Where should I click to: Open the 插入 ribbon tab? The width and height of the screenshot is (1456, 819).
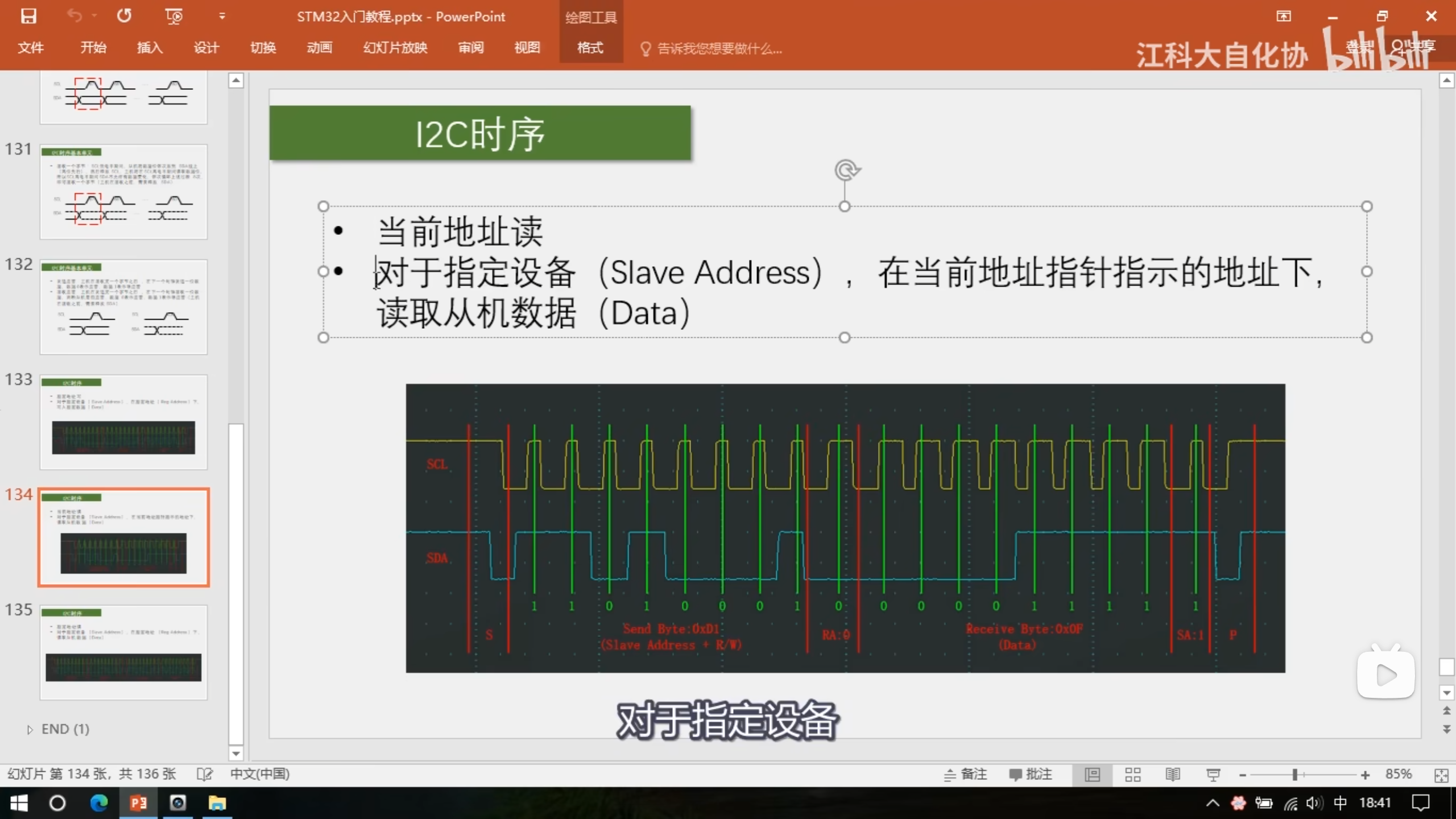150,48
